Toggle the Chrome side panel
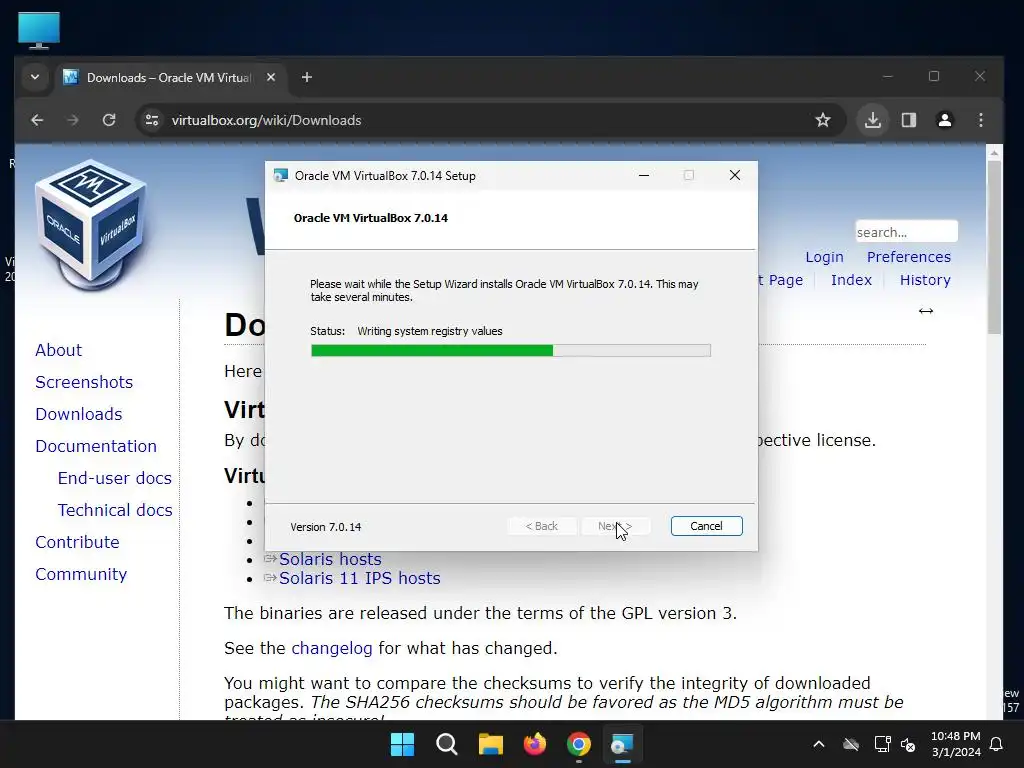Screen dimensions: 1024x768 point(909,120)
